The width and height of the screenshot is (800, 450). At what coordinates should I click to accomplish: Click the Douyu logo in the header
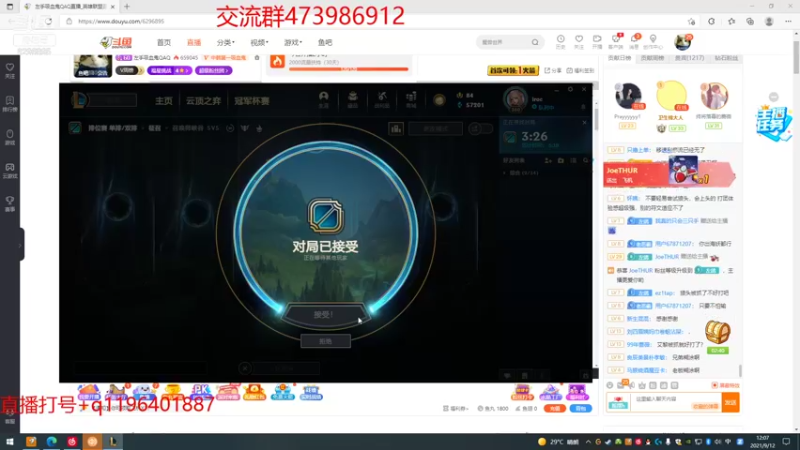(x=116, y=42)
